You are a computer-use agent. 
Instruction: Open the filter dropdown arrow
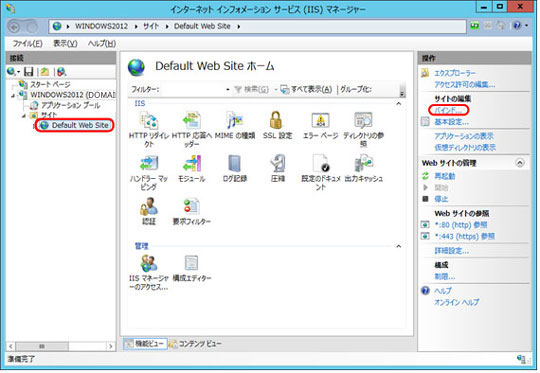pos(228,90)
